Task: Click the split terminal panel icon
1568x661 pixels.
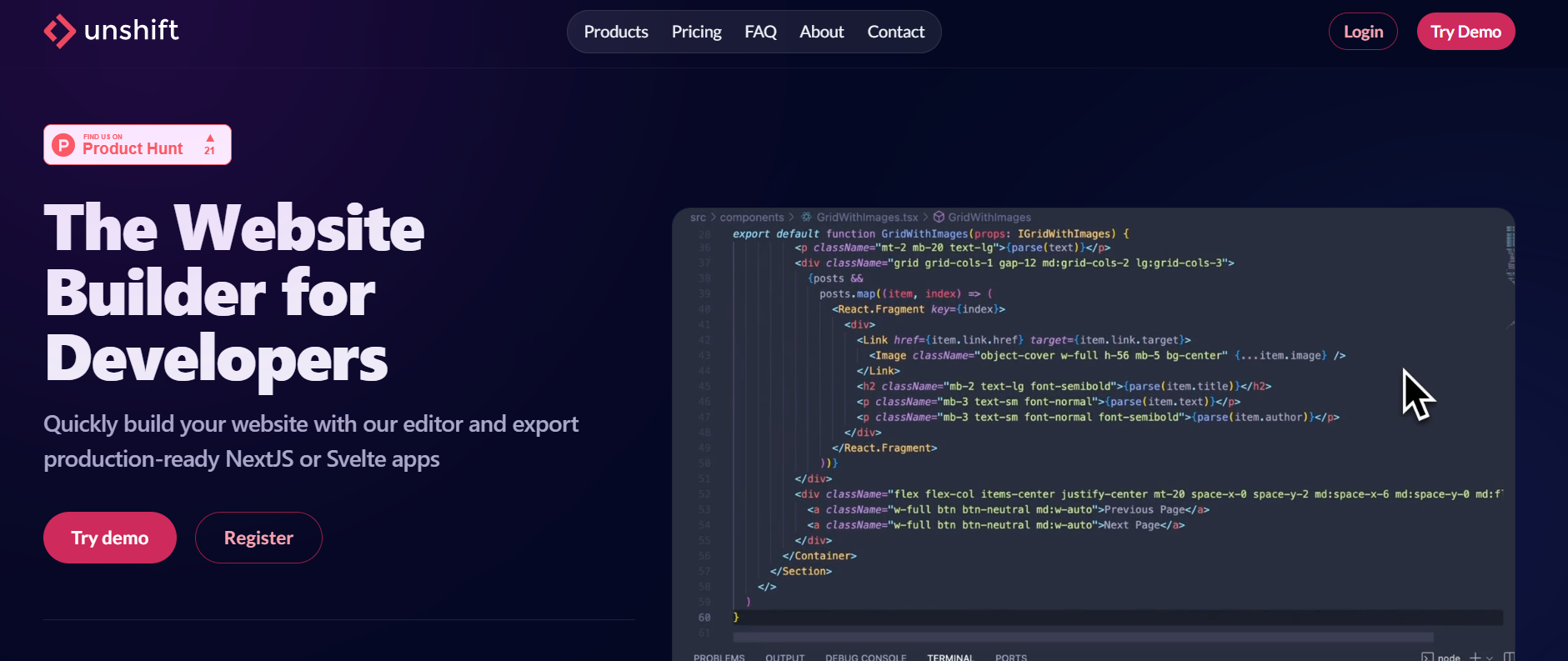Action: 1508,657
